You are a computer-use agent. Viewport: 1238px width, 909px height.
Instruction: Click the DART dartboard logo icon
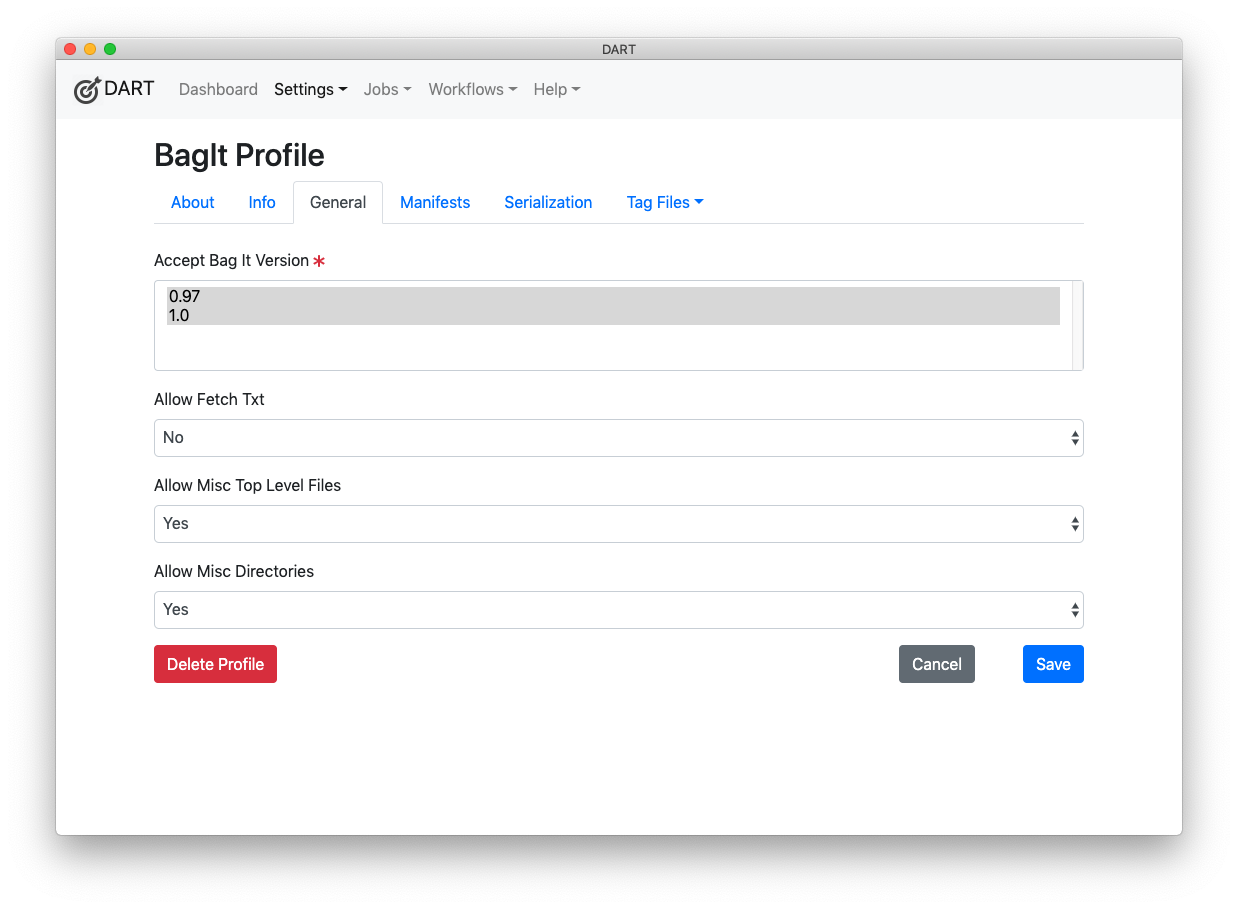[x=87, y=89]
